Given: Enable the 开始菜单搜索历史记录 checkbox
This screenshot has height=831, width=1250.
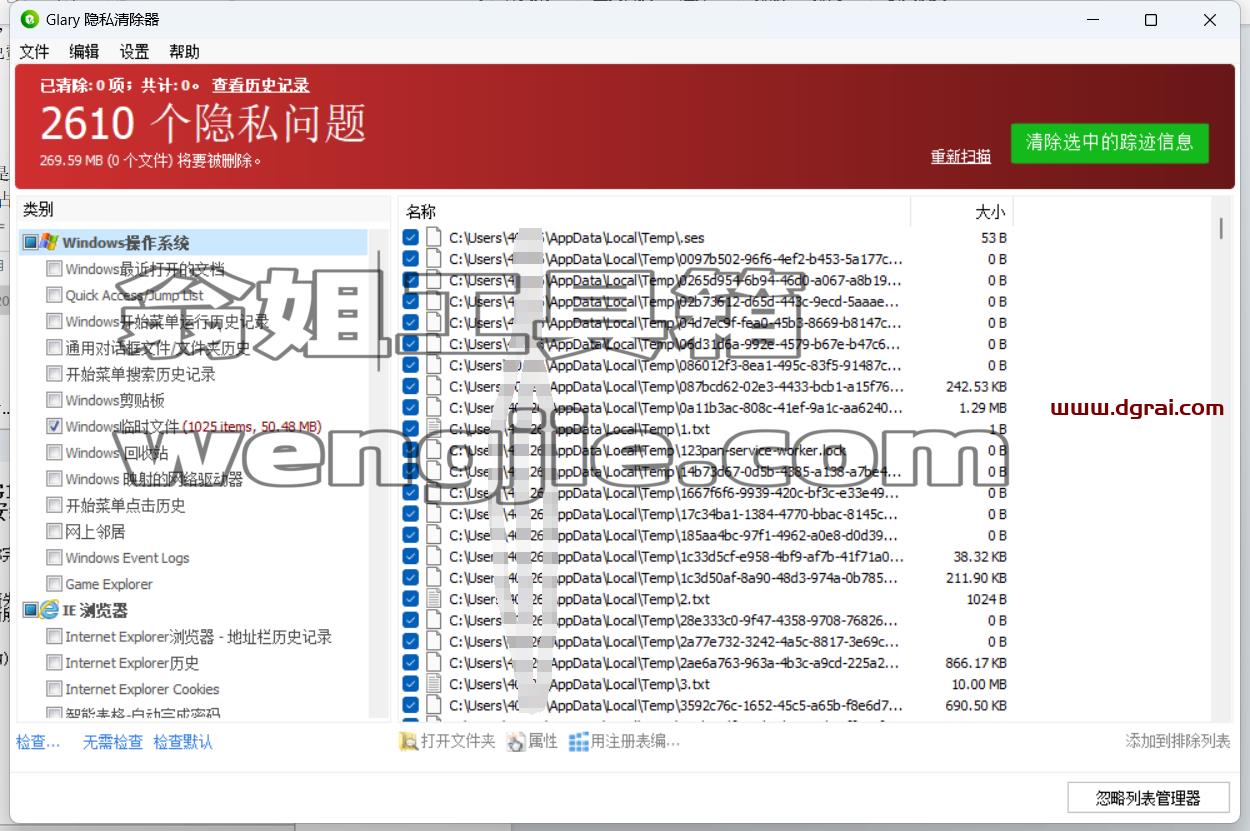Looking at the screenshot, I should point(54,374).
